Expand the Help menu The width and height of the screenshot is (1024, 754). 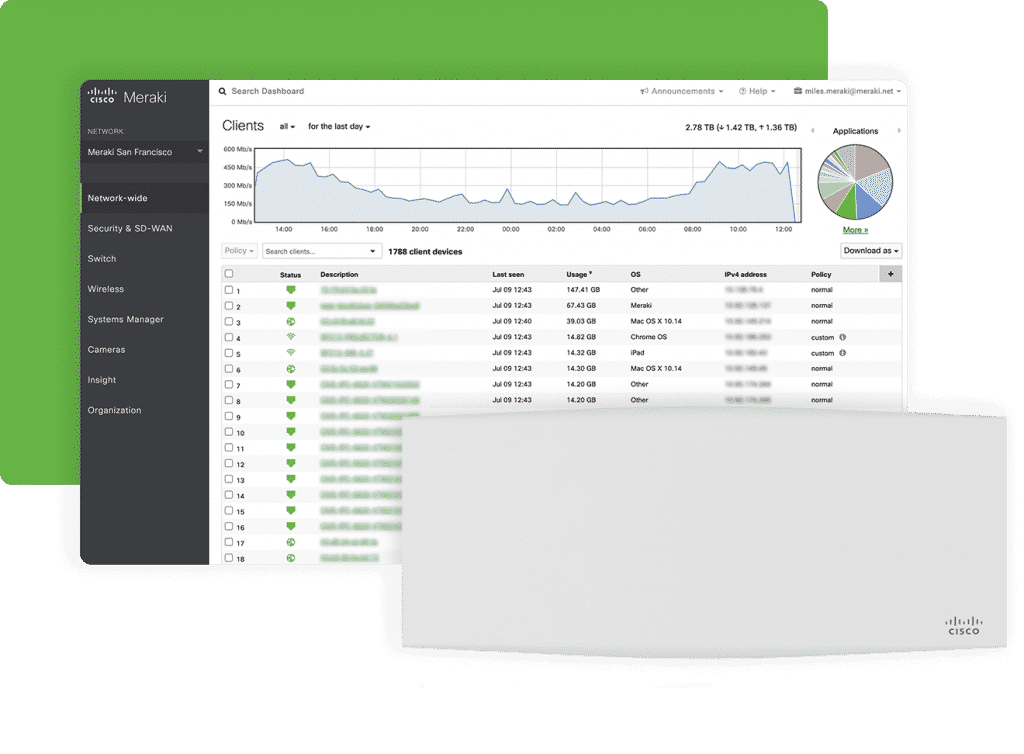[x=757, y=91]
